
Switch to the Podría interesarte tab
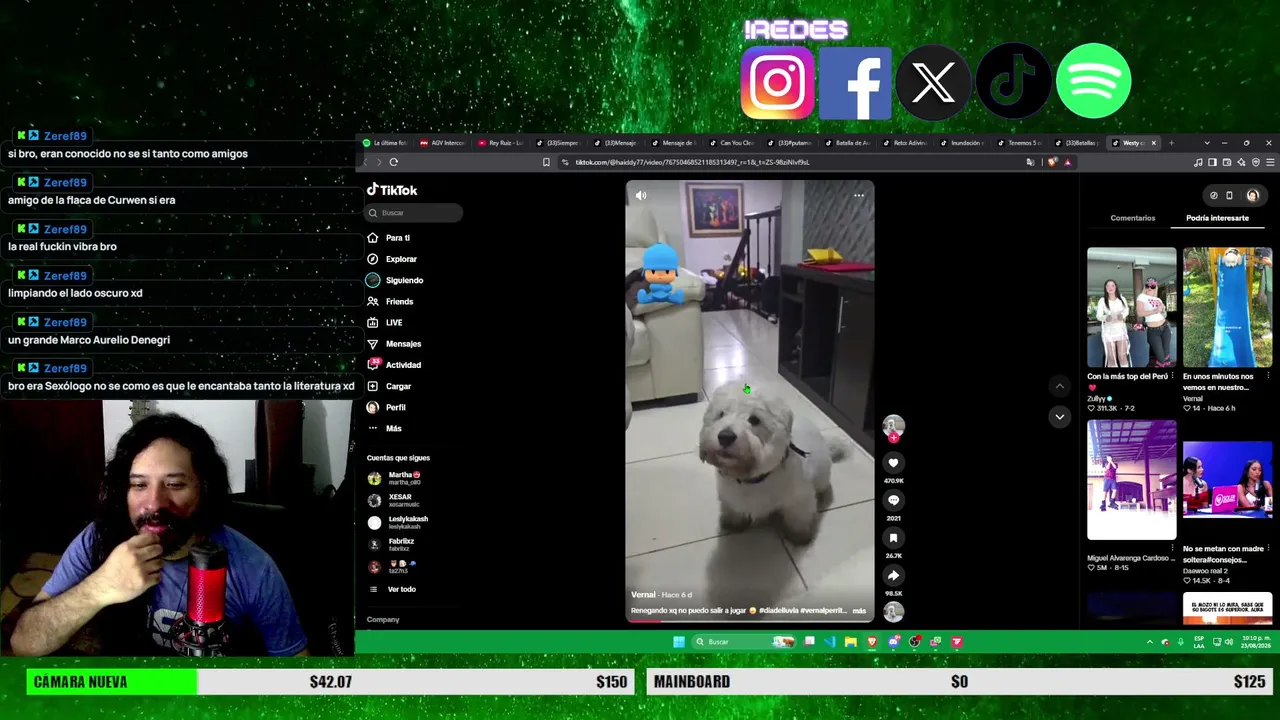coord(1217,218)
